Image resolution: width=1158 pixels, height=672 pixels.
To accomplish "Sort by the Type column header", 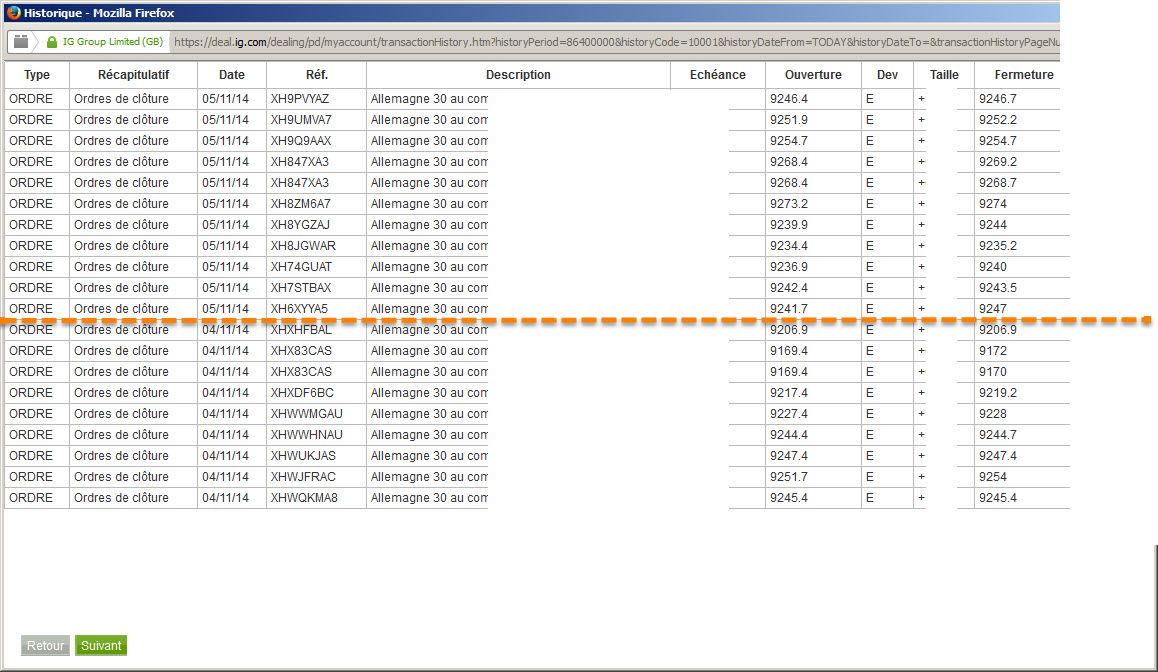I will 37,75.
